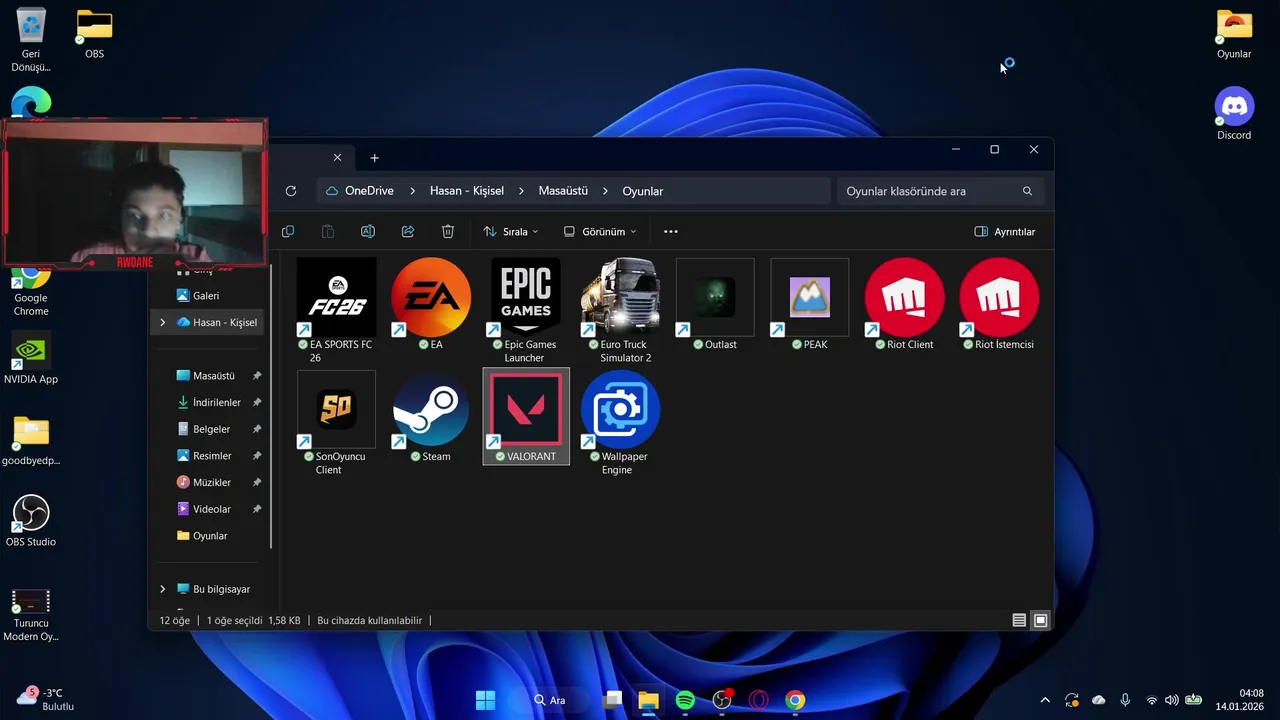The width and height of the screenshot is (1280, 720).
Task: Click Oyunlar breadcrumb segment
Action: pos(643,191)
